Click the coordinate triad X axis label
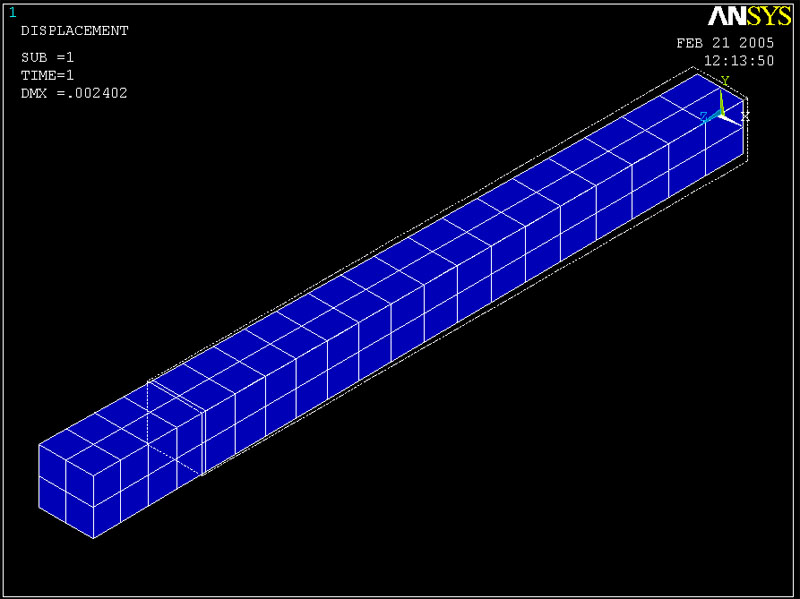This screenshot has height=599, width=800. click(x=745, y=117)
